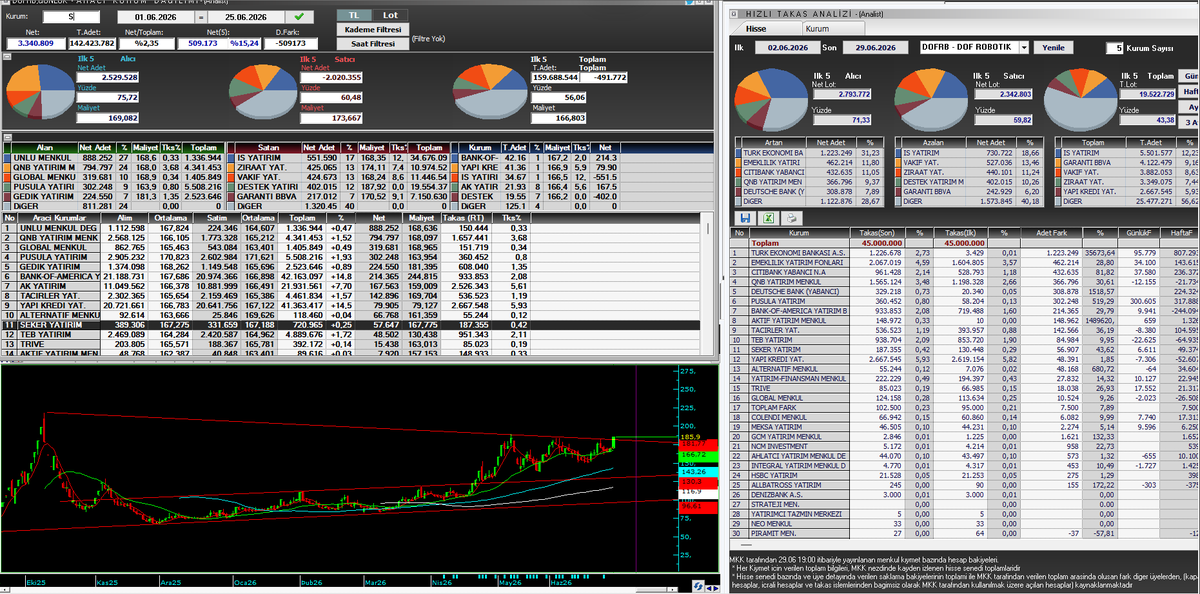Toggle the Lot display mode
The image size is (1200, 594).
tap(389, 15)
